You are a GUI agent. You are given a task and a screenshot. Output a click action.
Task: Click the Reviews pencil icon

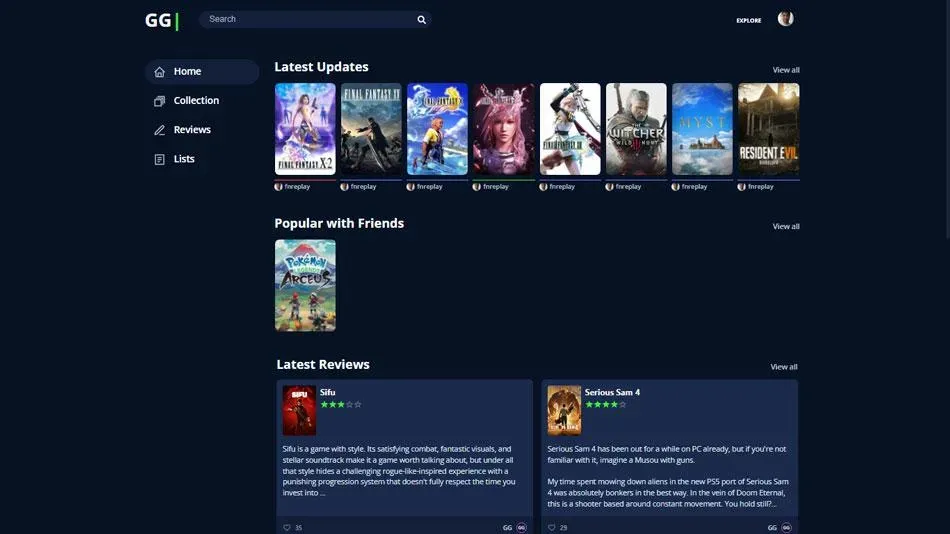click(x=159, y=130)
